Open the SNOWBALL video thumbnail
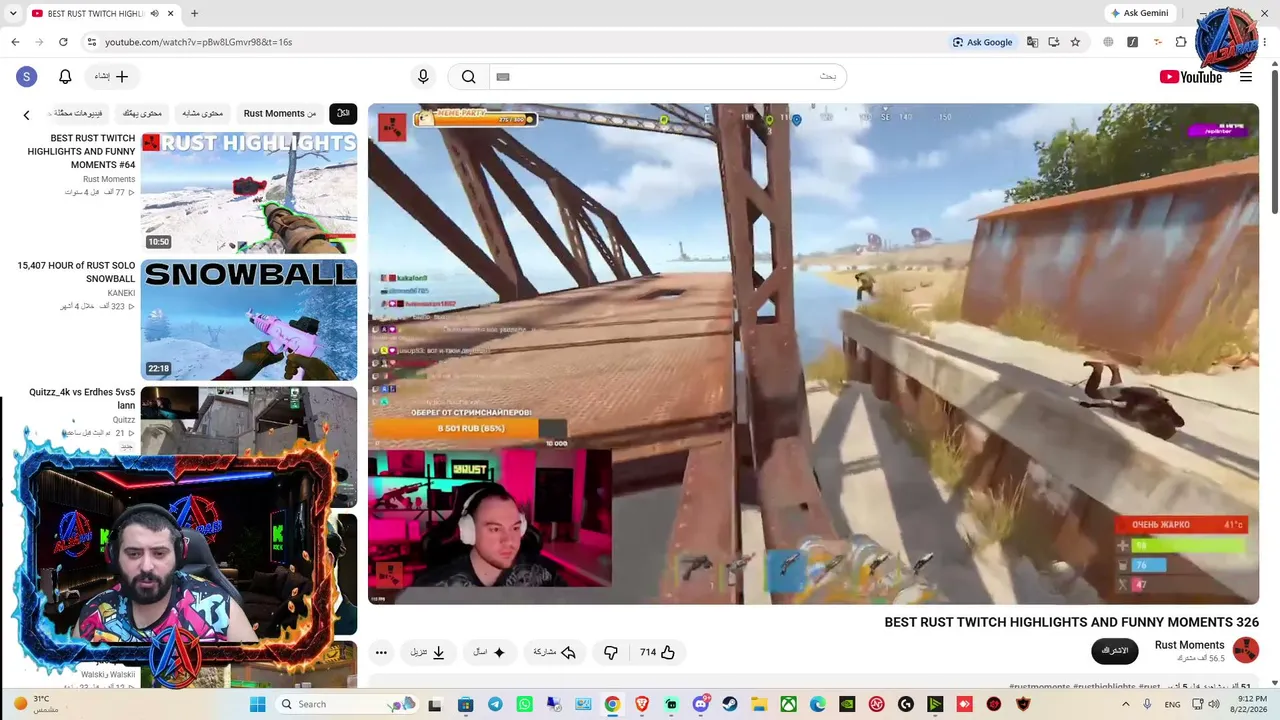Viewport: 1280px width, 720px height. pos(249,320)
